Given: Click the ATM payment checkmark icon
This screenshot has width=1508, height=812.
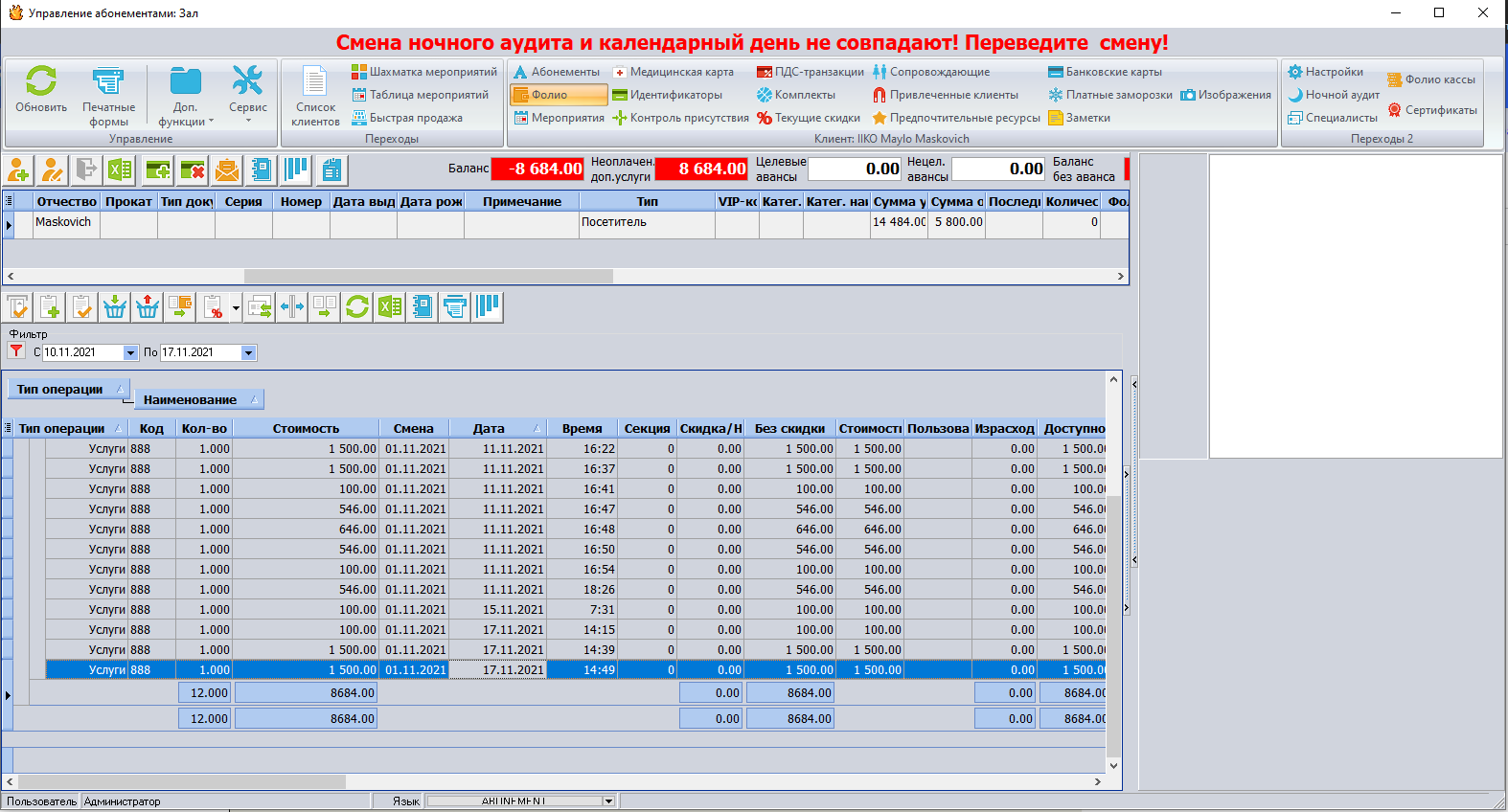Looking at the screenshot, I should pyautogui.click(x=18, y=307).
